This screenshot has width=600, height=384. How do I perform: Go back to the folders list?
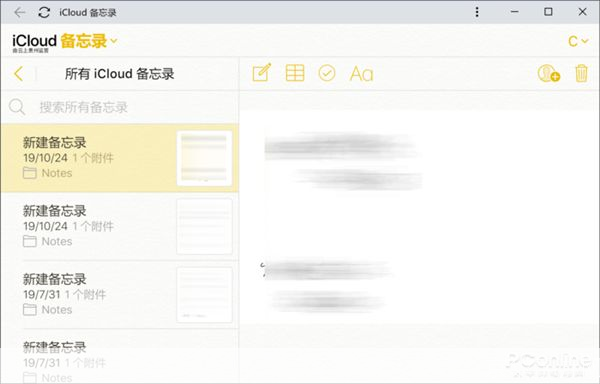[19, 73]
